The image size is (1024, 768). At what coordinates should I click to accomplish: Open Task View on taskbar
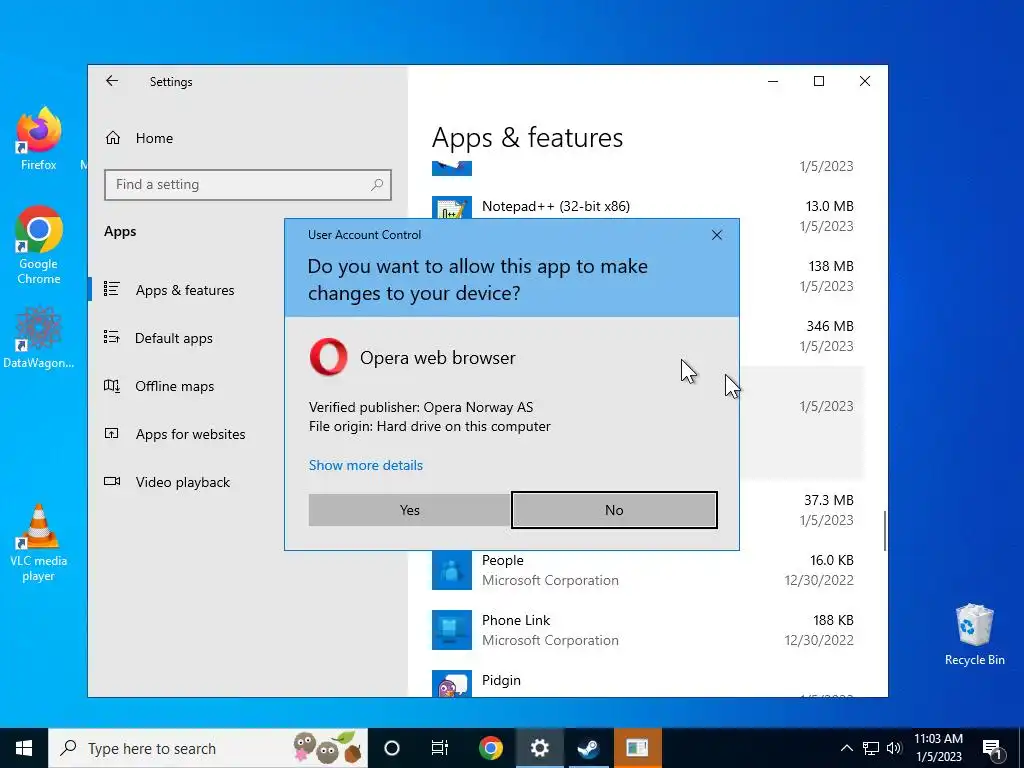440,748
